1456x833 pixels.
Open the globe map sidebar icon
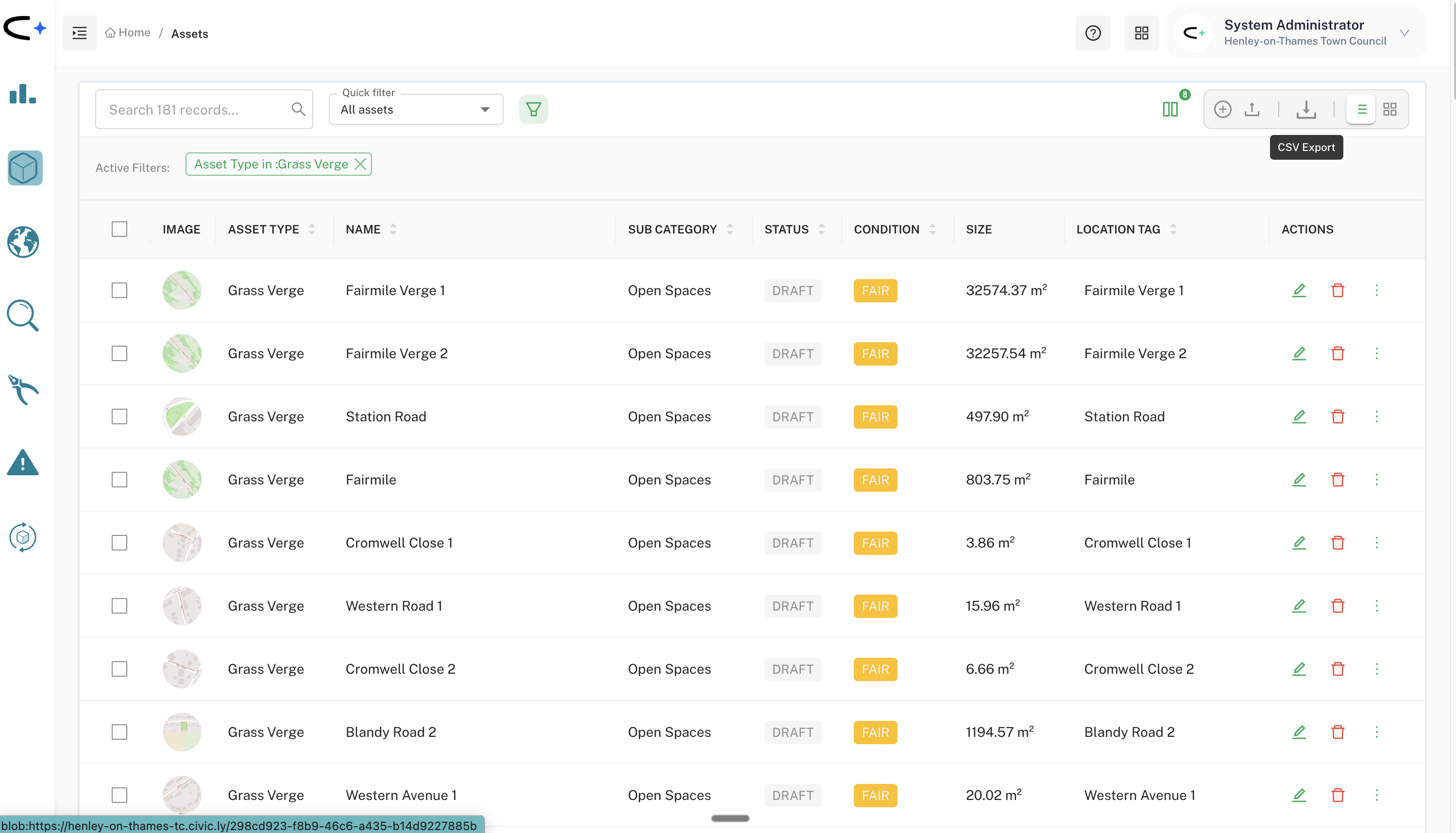(23, 242)
